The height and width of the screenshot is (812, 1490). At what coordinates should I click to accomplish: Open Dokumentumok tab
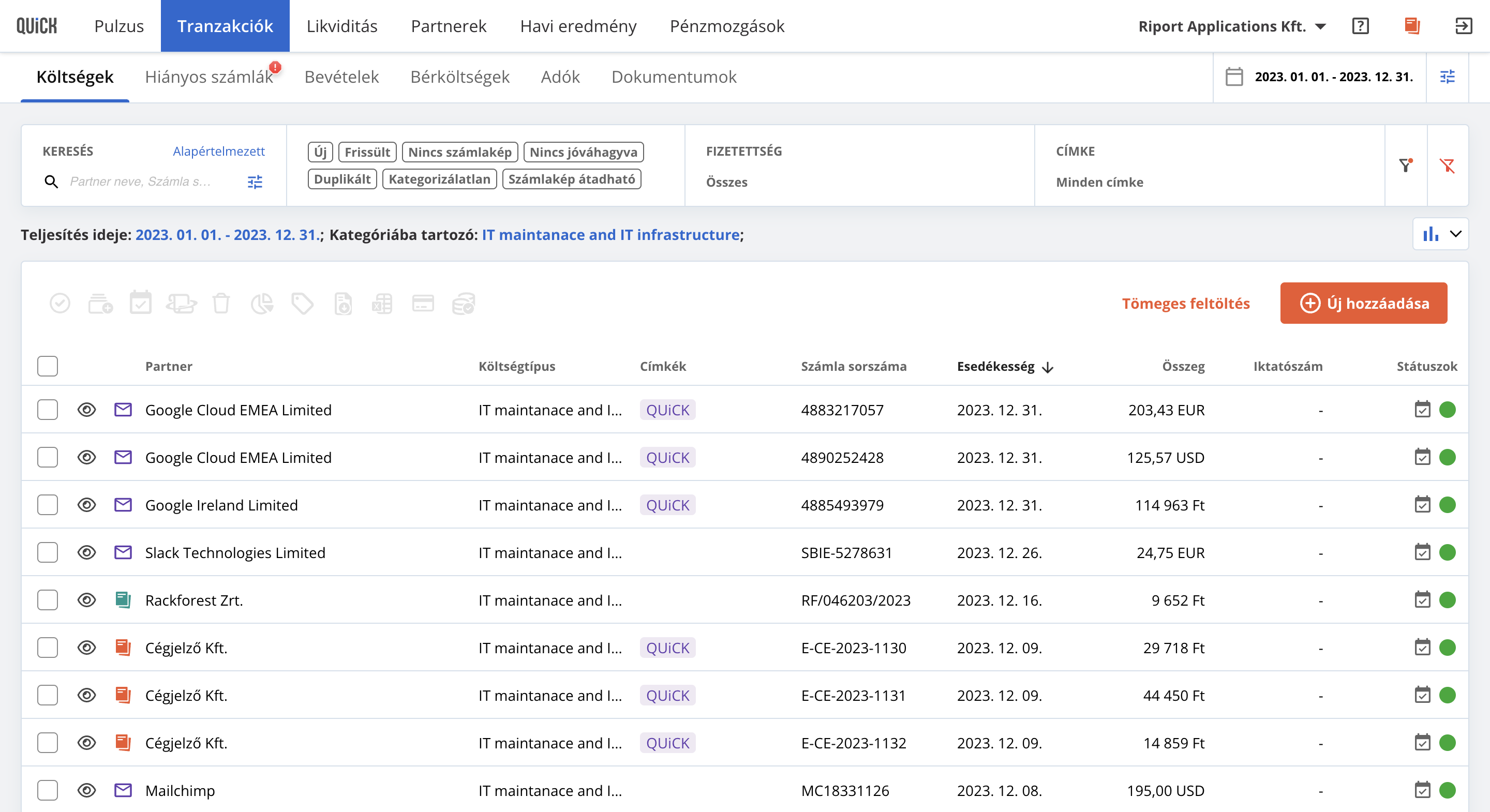[674, 77]
